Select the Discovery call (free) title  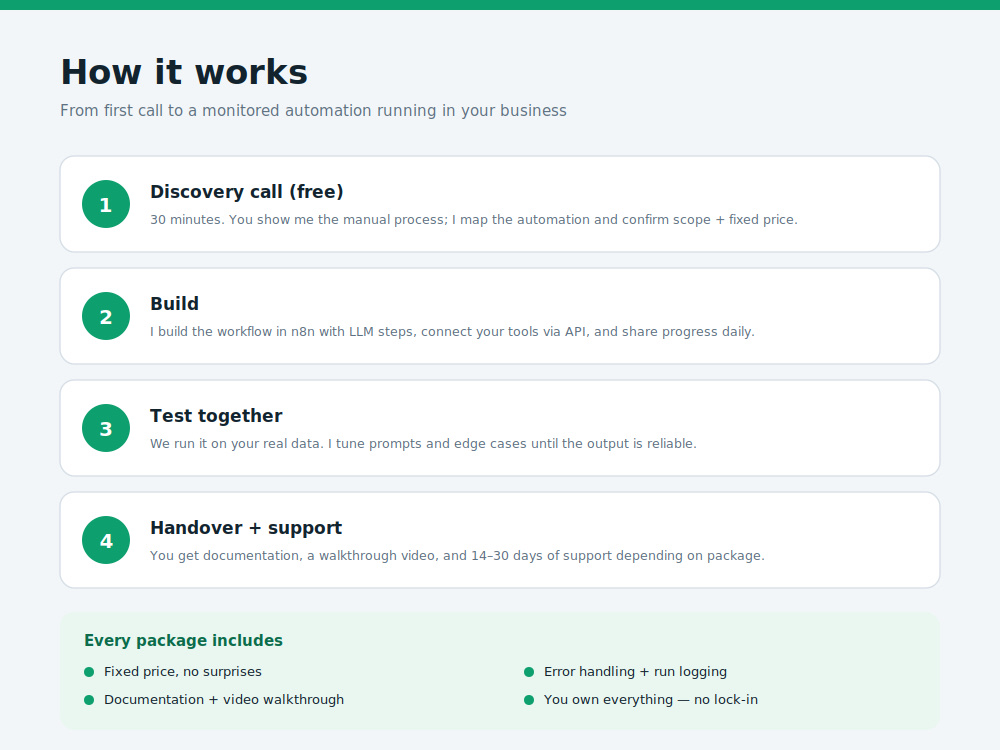247,192
